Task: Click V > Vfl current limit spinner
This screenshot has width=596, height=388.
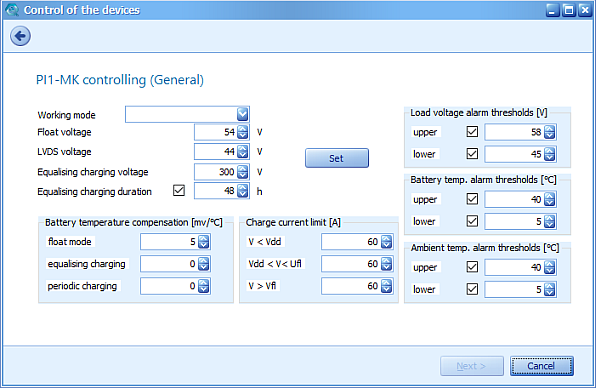Action: [387, 286]
